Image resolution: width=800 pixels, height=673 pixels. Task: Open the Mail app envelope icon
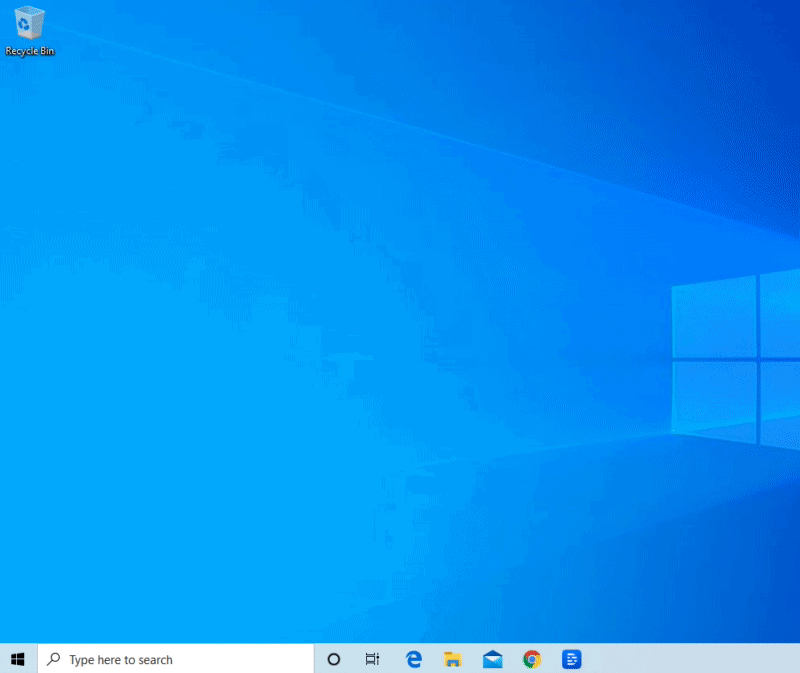click(492, 659)
